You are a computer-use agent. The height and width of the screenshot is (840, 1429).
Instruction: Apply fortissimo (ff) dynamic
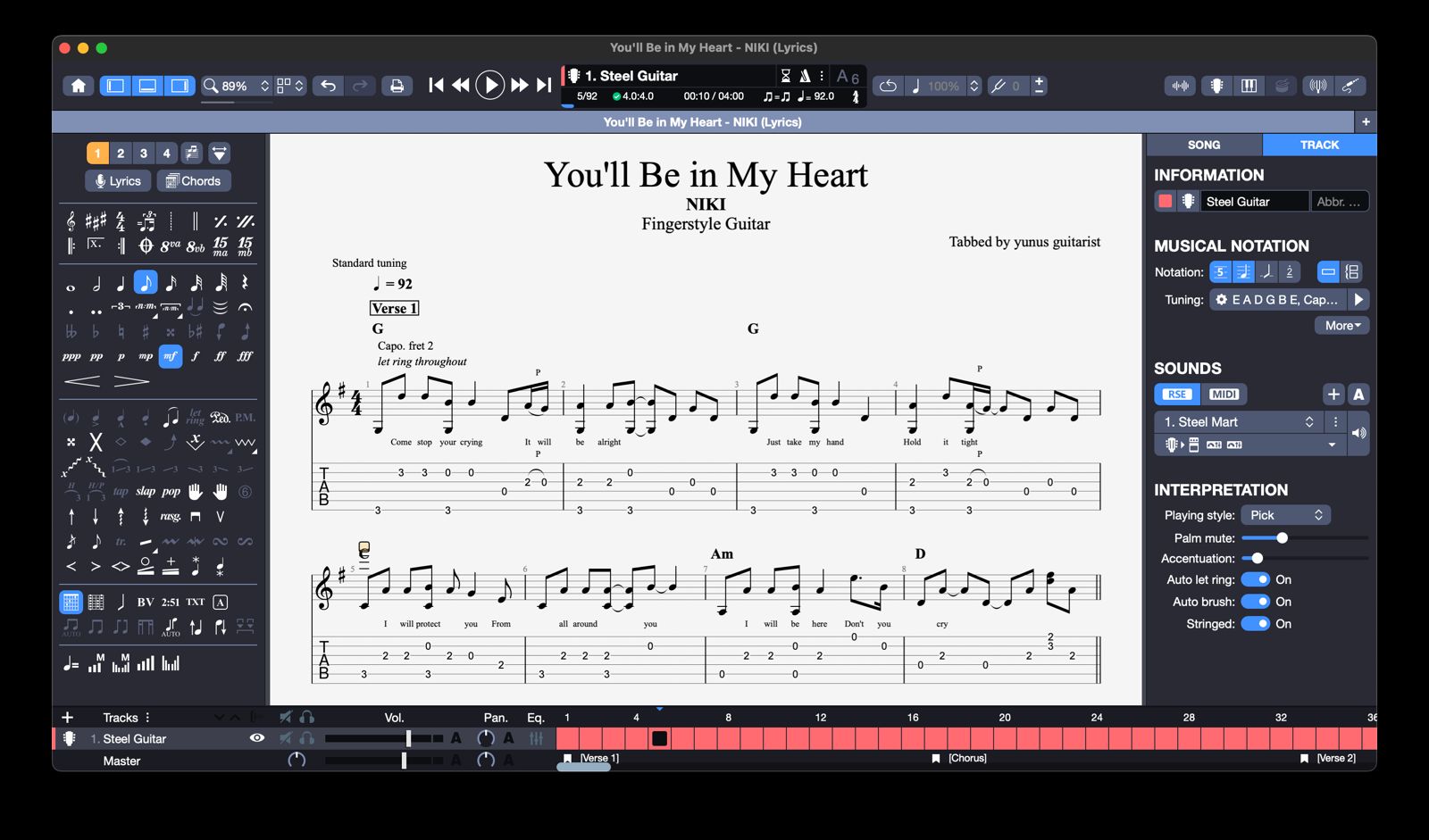point(220,356)
